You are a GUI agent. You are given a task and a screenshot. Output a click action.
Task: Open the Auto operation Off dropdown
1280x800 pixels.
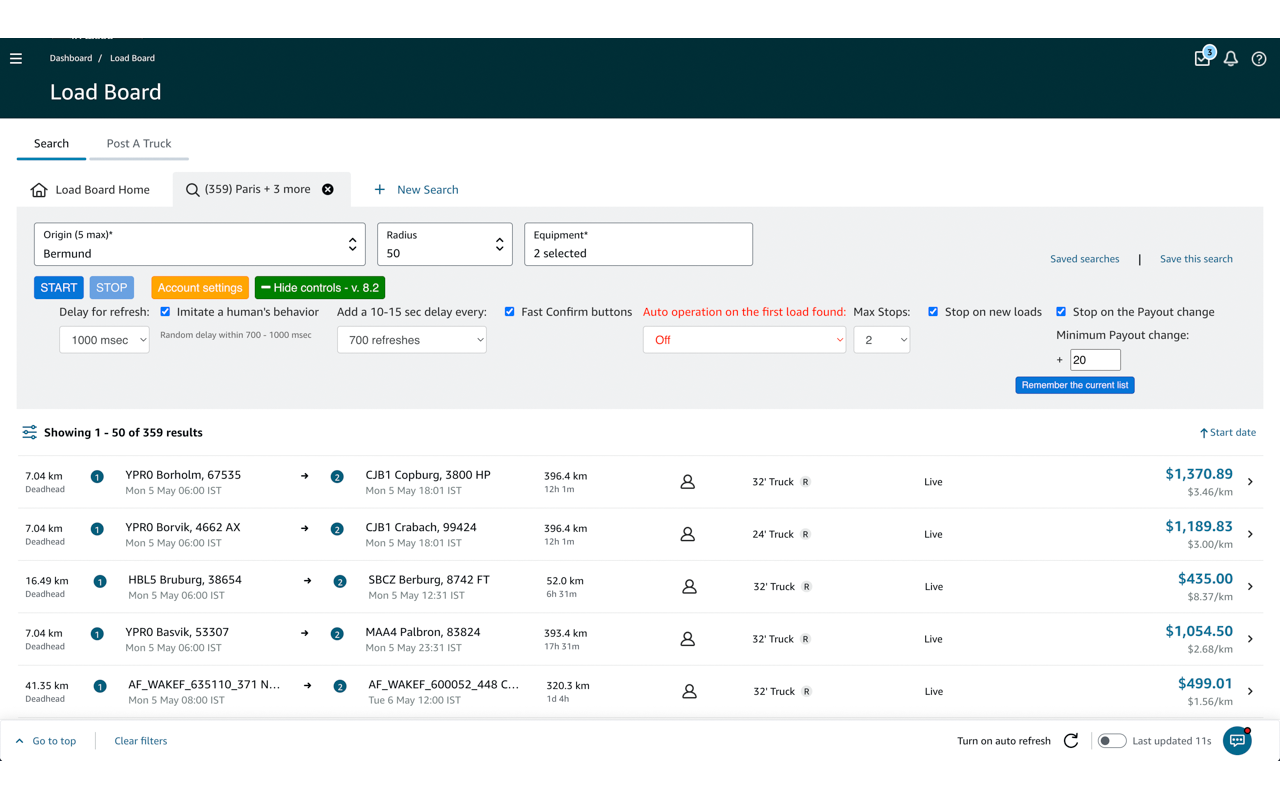click(x=744, y=340)
